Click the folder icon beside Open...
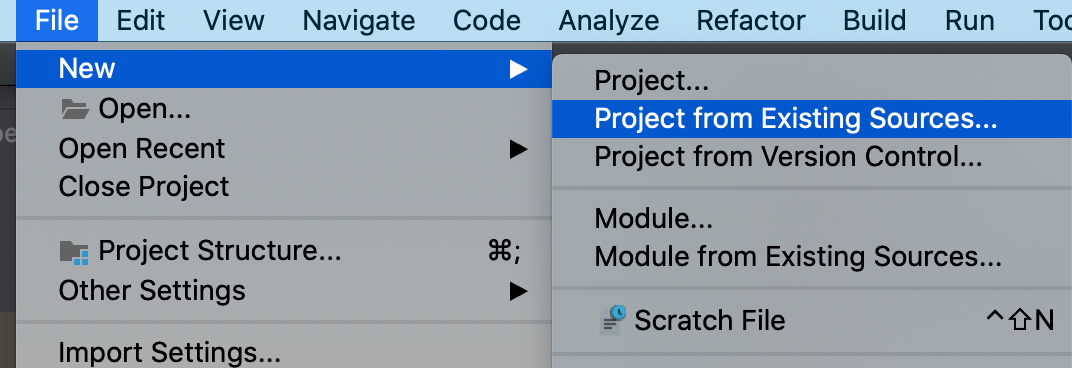Screen dimensions: 1072x368 tap(75, 109)
